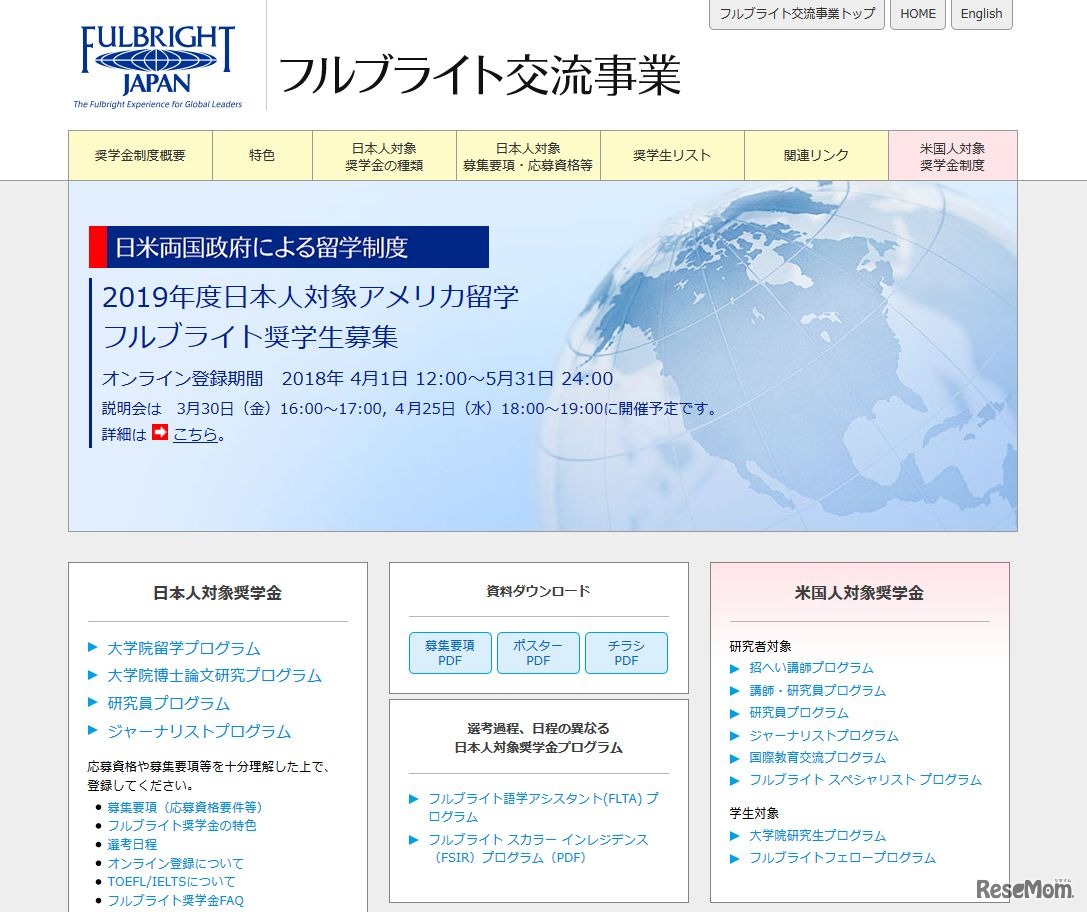Open the ジャーナリストプログラム link
This screenshot has height=912, width=1087.
(197, 731)
